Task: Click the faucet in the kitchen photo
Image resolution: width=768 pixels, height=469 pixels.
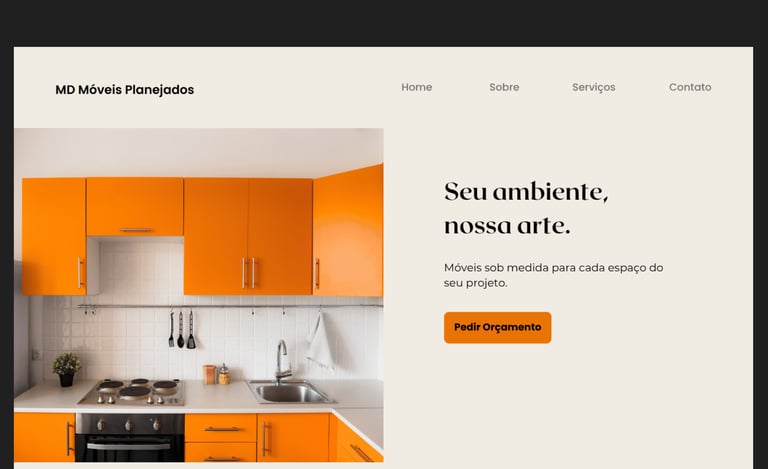Action: pyautogui.click(x=281, y=361)
